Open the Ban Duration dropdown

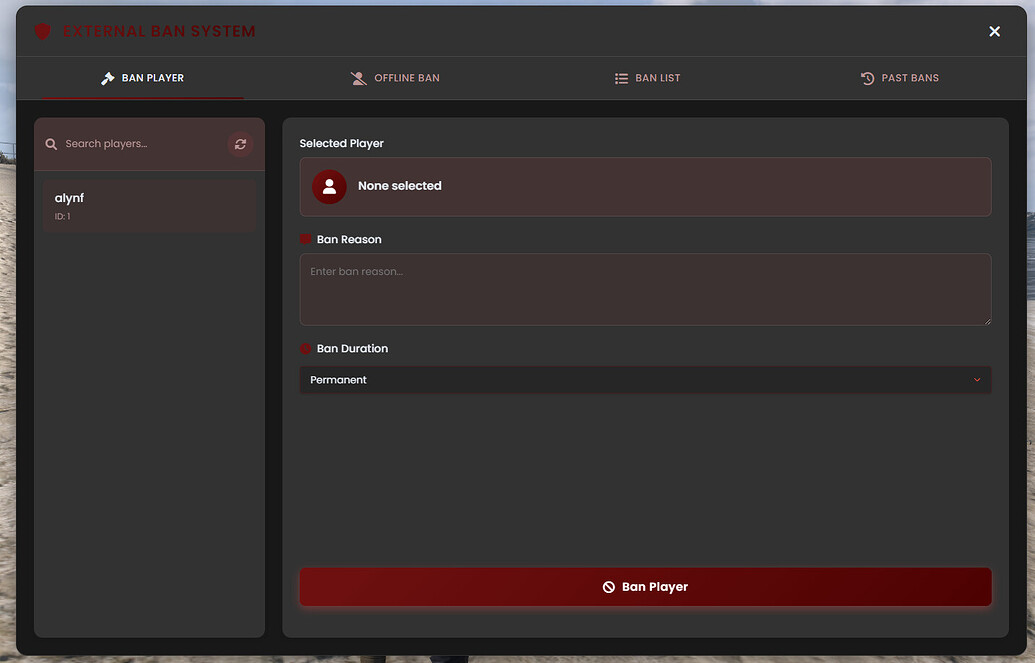(645, 380)
